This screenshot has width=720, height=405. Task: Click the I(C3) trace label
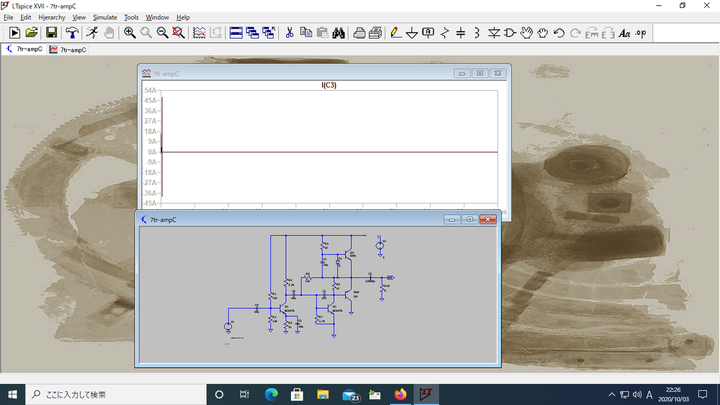328,85
